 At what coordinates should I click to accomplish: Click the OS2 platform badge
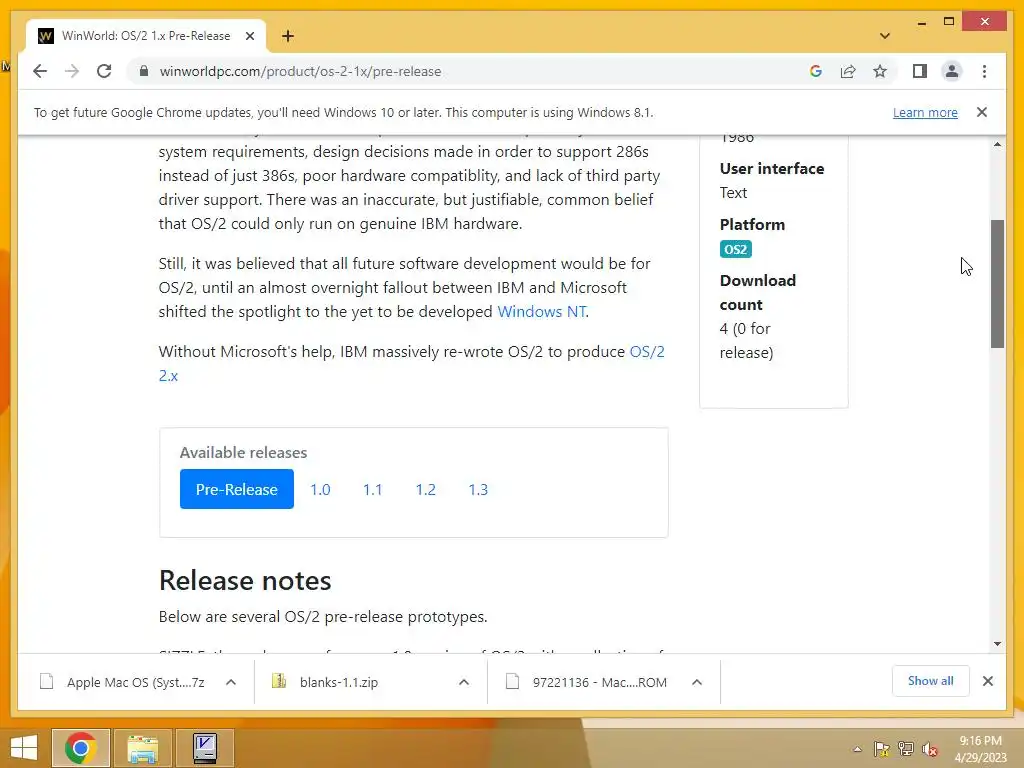pos(735,249)
